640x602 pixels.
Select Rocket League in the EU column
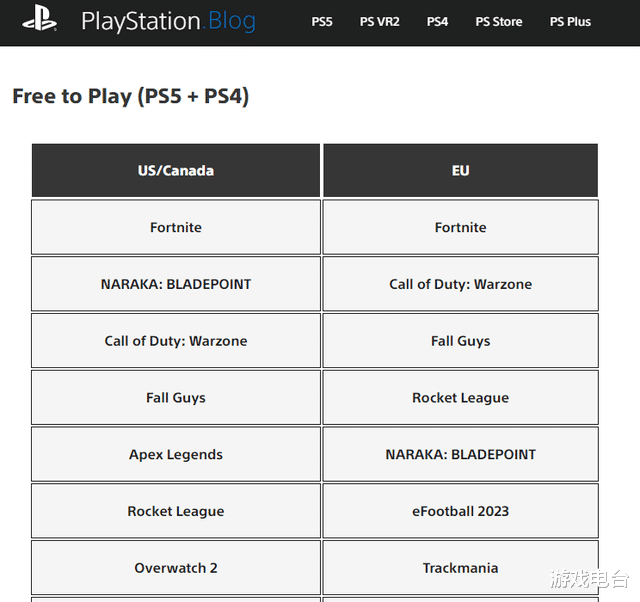coord(460,398)
